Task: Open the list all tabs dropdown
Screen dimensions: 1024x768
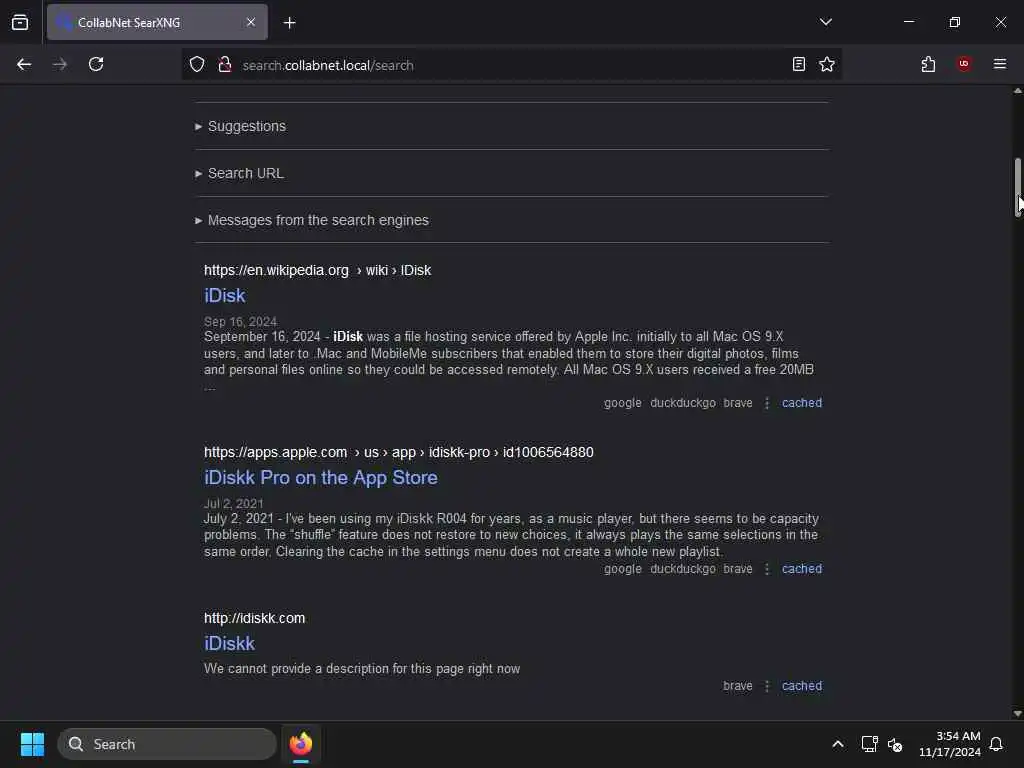Action: click(x=825, y=22)
